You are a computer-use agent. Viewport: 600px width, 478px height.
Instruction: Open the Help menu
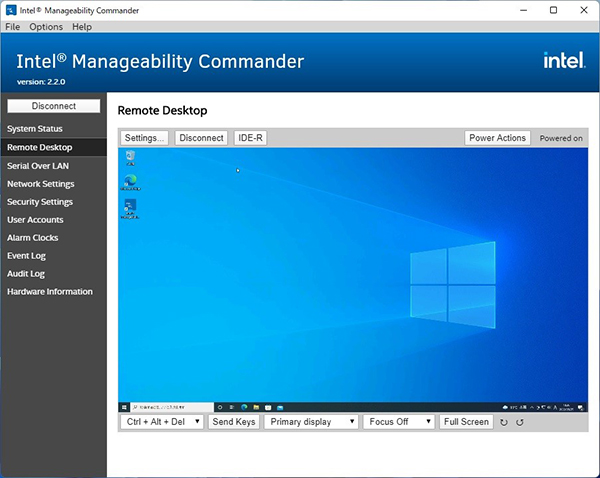point(82,27)
